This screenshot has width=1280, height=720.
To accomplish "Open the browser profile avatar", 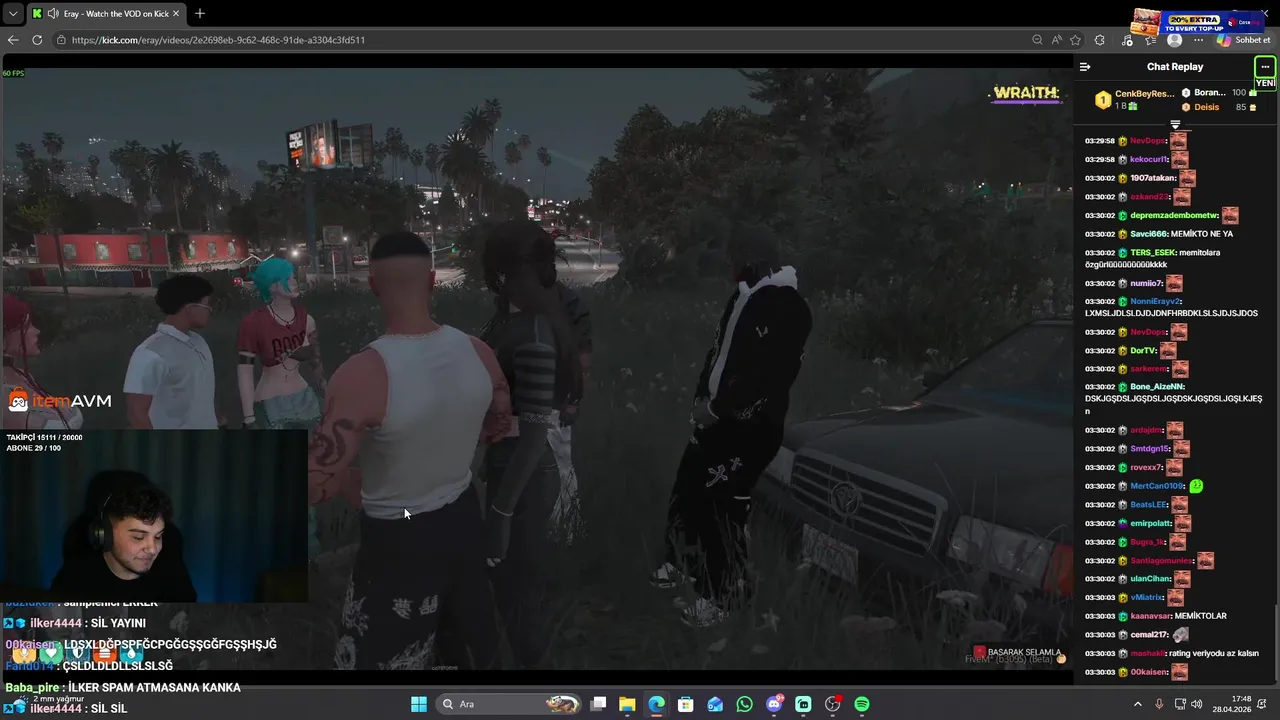I will (1175, 40).
